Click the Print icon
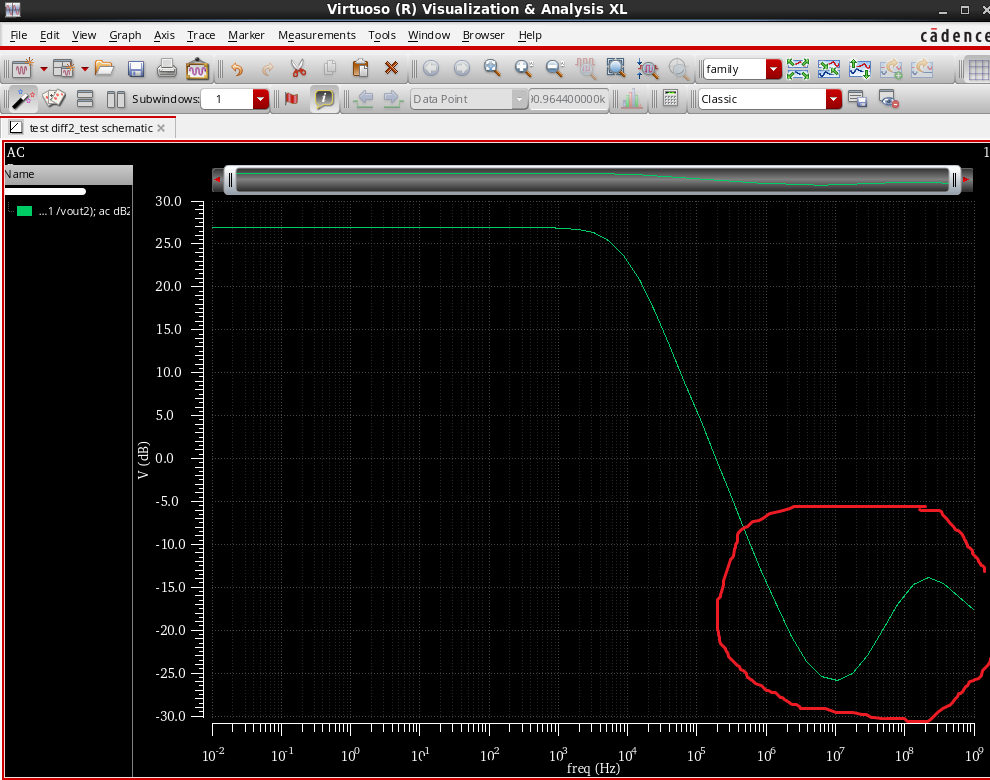 pos(167,69)
